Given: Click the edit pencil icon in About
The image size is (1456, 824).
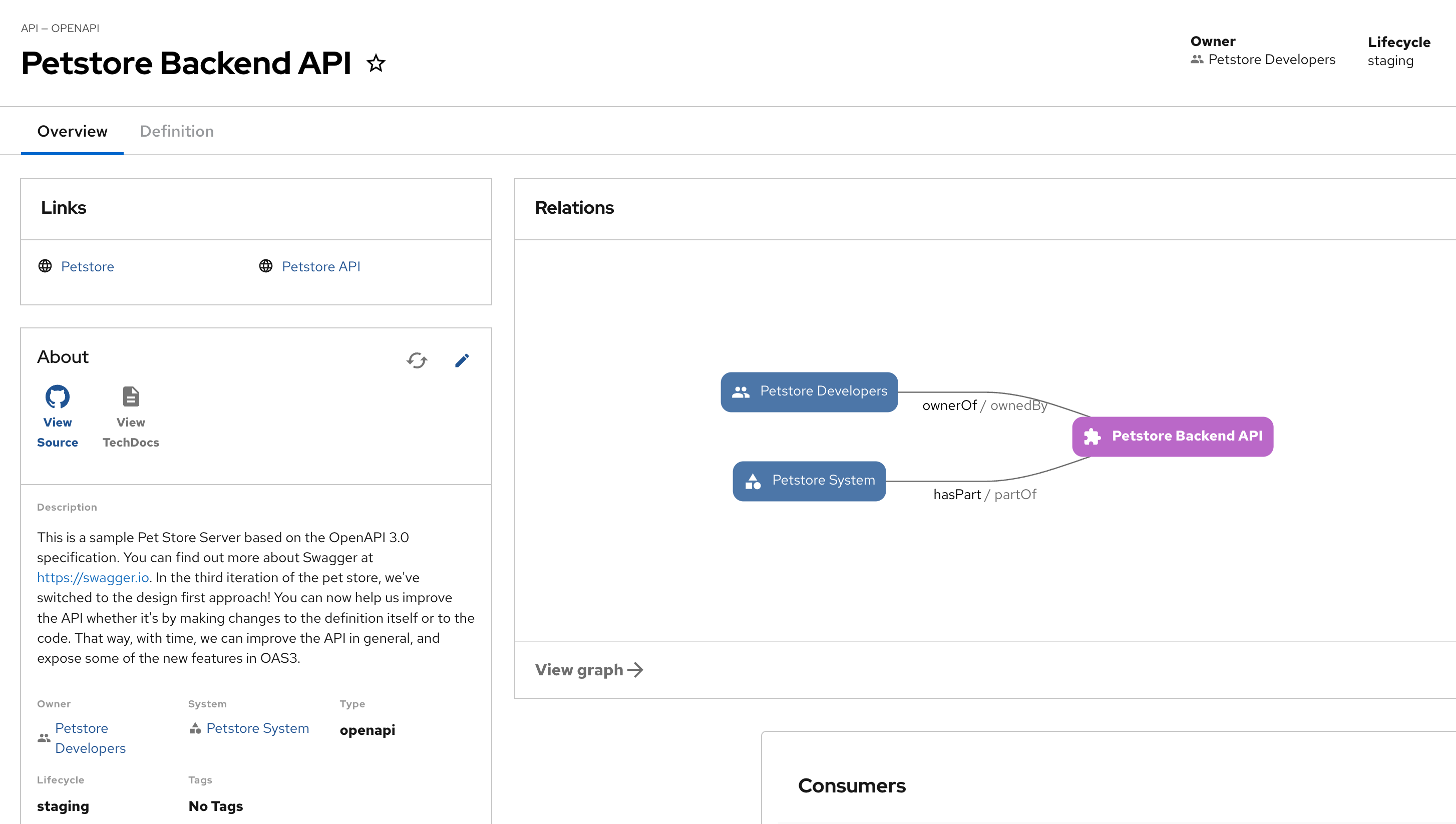Looking at the screenshot, I should (x=462, y=360).
